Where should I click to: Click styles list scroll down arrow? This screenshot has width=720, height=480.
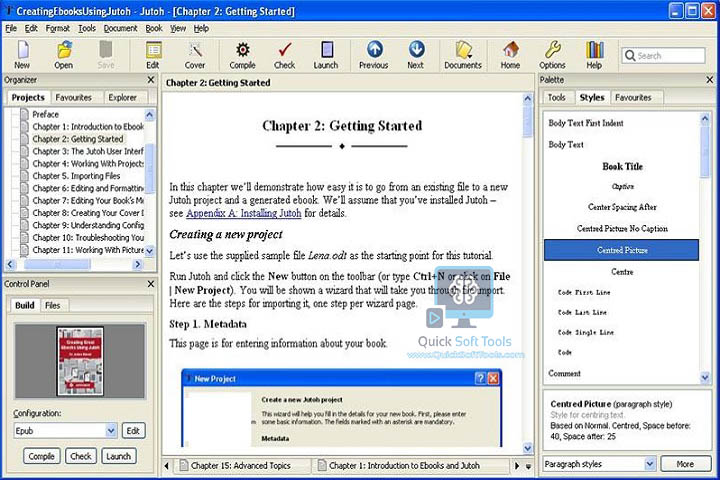coord(705,378)
